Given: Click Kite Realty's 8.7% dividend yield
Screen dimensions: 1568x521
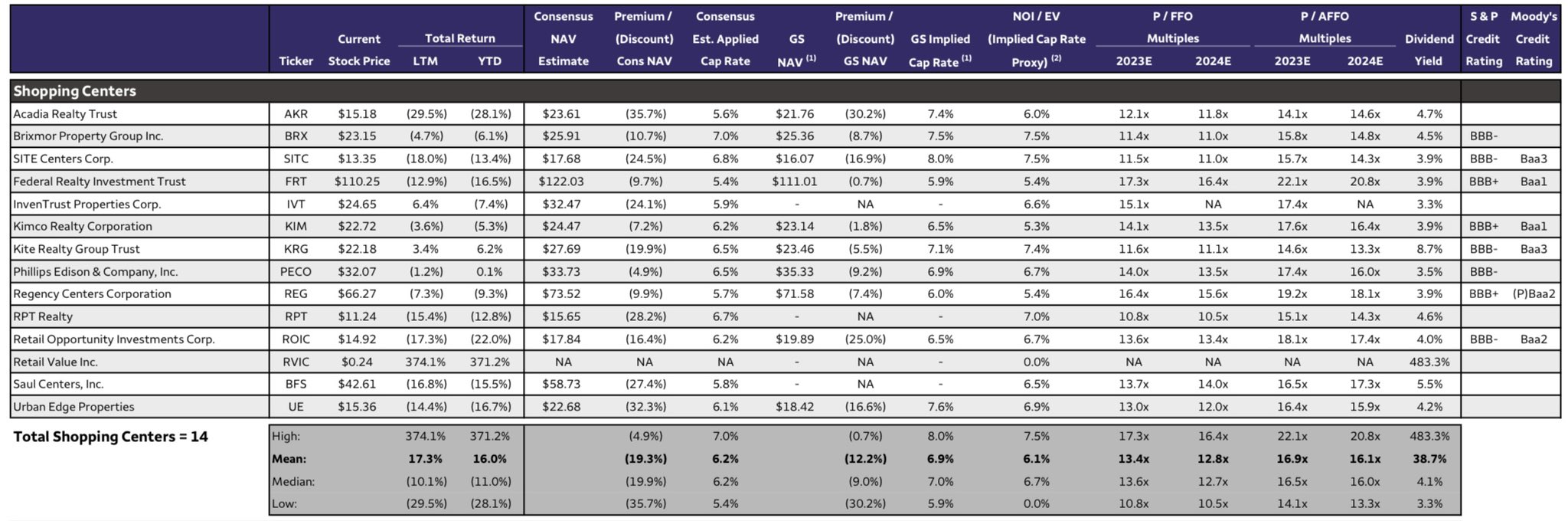Looking at the screenshot, I should [1429, 249].
